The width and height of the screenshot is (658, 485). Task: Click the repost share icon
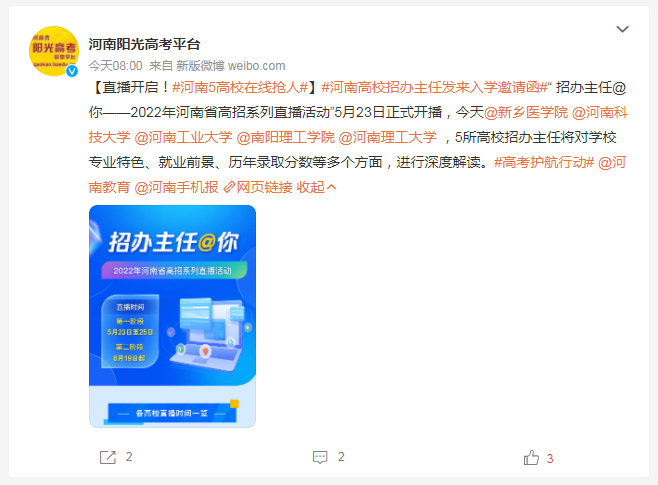click(107, 457)
